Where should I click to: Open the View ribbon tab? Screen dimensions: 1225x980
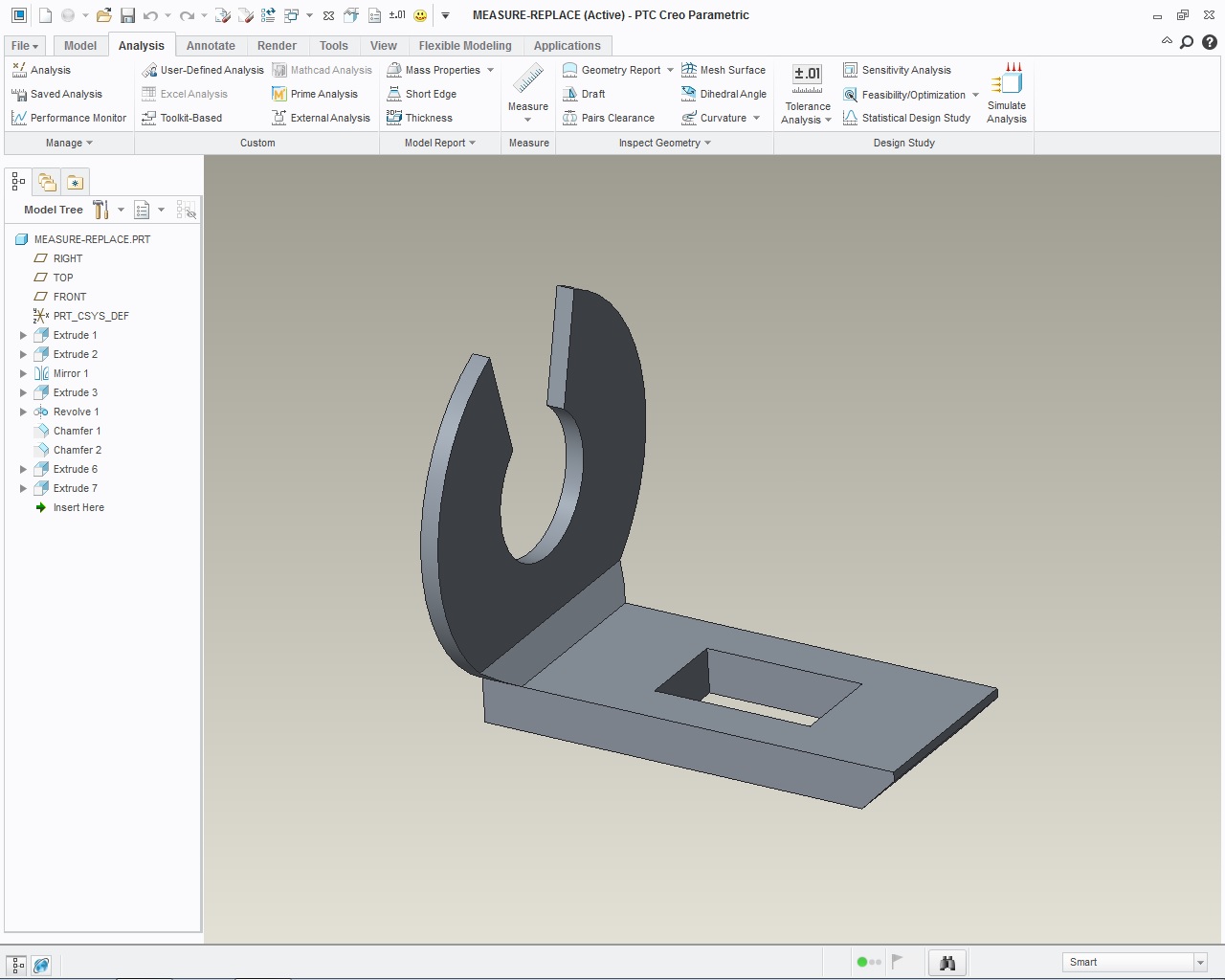(384, 46)
